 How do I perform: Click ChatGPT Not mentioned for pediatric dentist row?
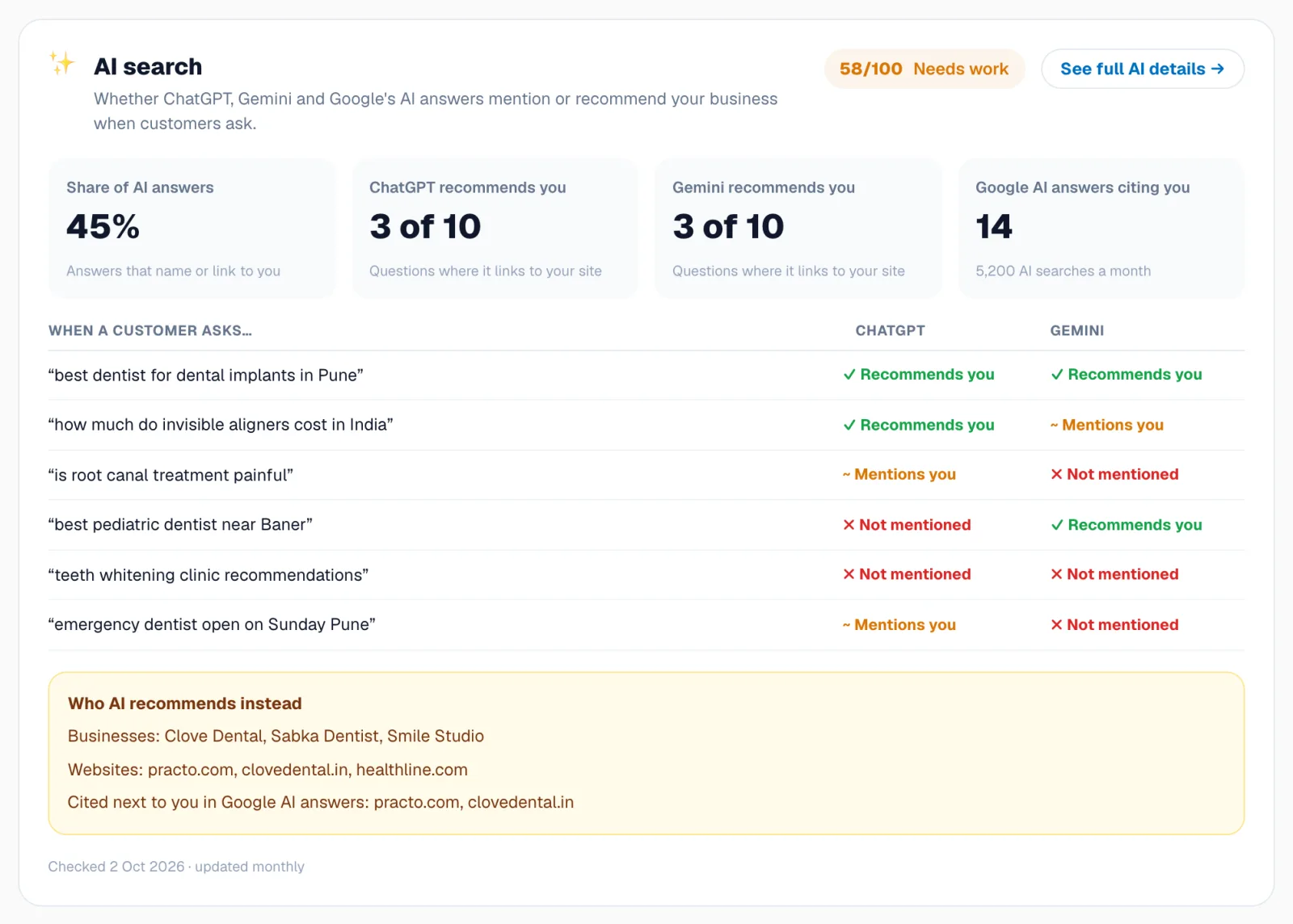point(907,524)
